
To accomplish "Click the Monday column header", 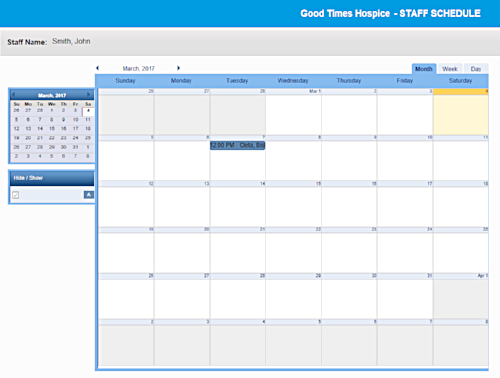I will [x=181, y=81].
